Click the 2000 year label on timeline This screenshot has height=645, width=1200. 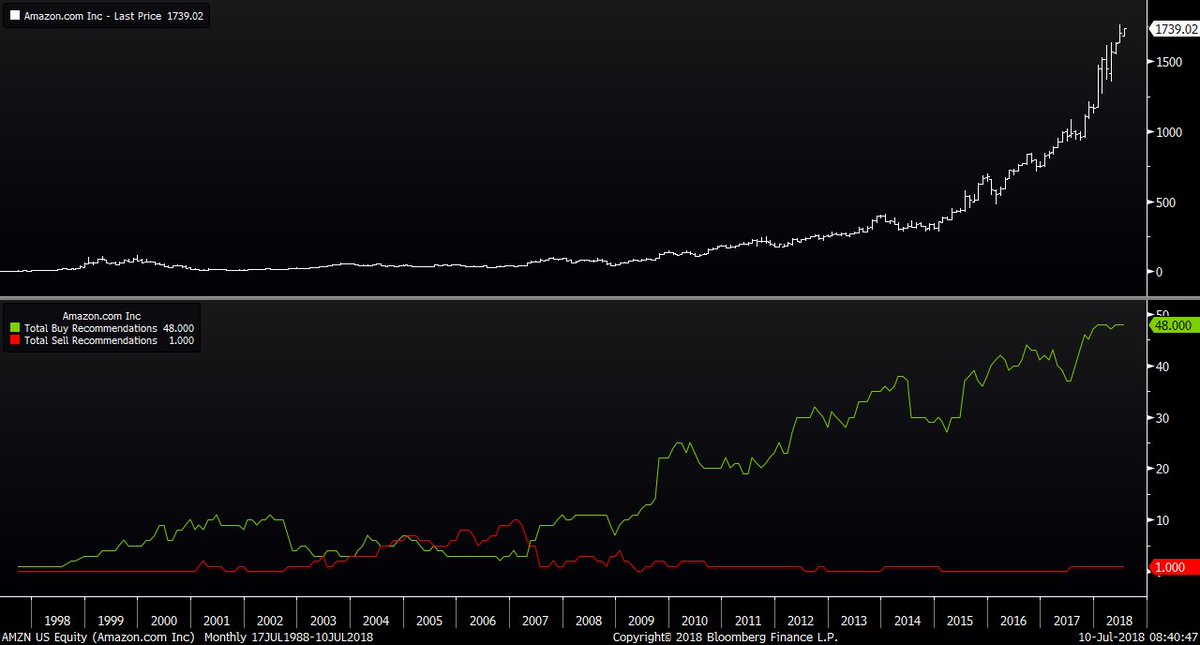pyautogui.click(x=164, y=620)
